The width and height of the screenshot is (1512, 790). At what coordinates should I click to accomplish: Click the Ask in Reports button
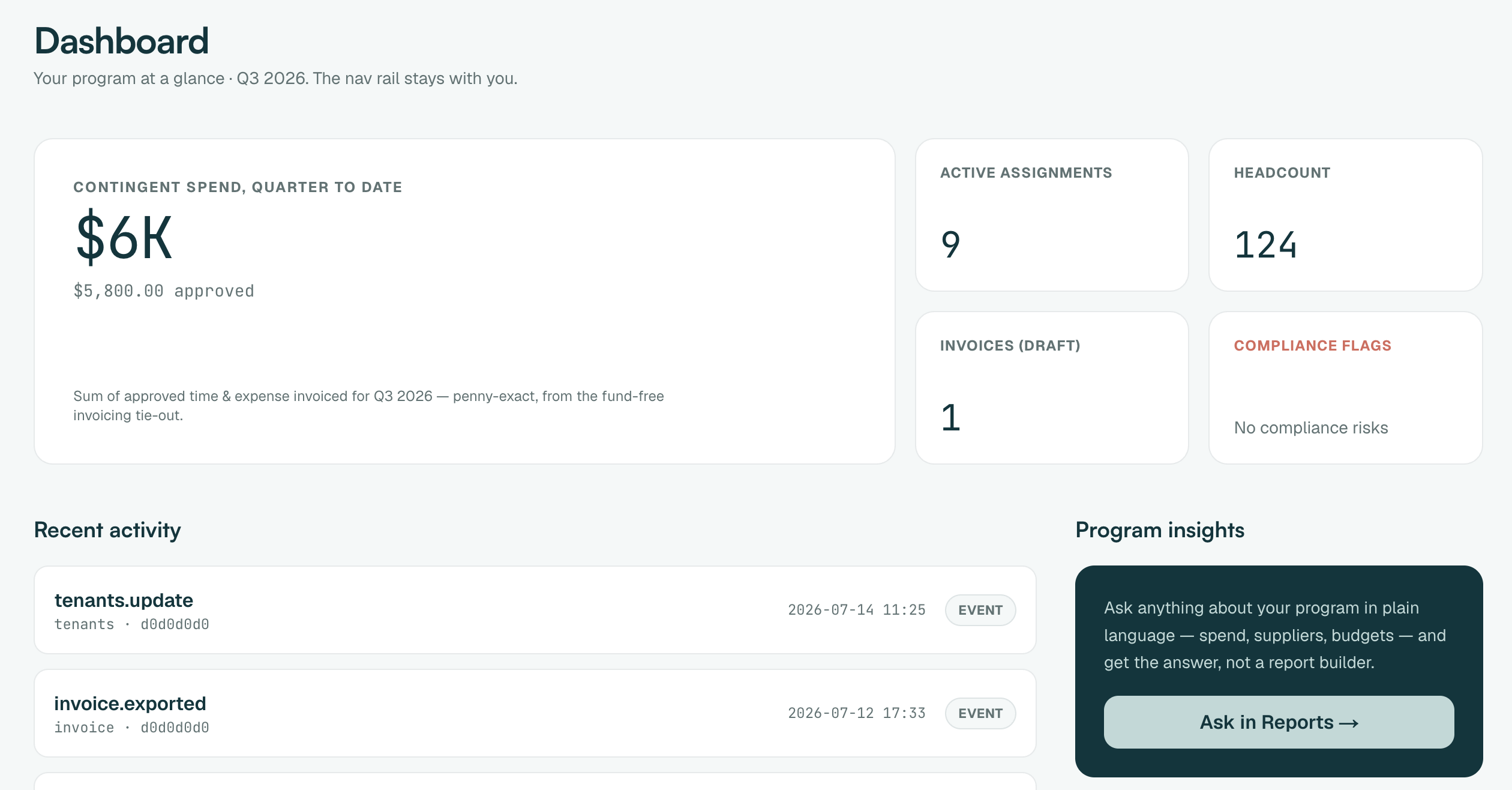1279,722
